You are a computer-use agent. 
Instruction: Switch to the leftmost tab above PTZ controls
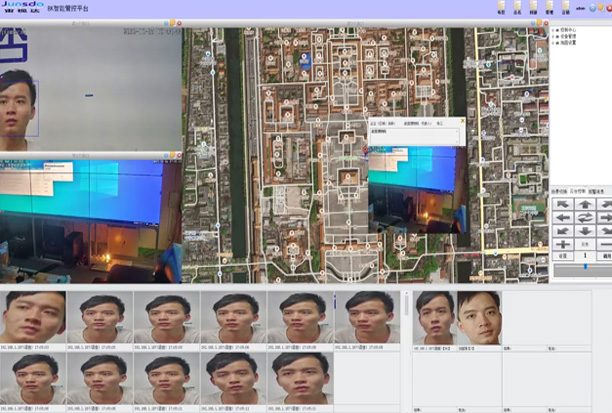[559, 190]
